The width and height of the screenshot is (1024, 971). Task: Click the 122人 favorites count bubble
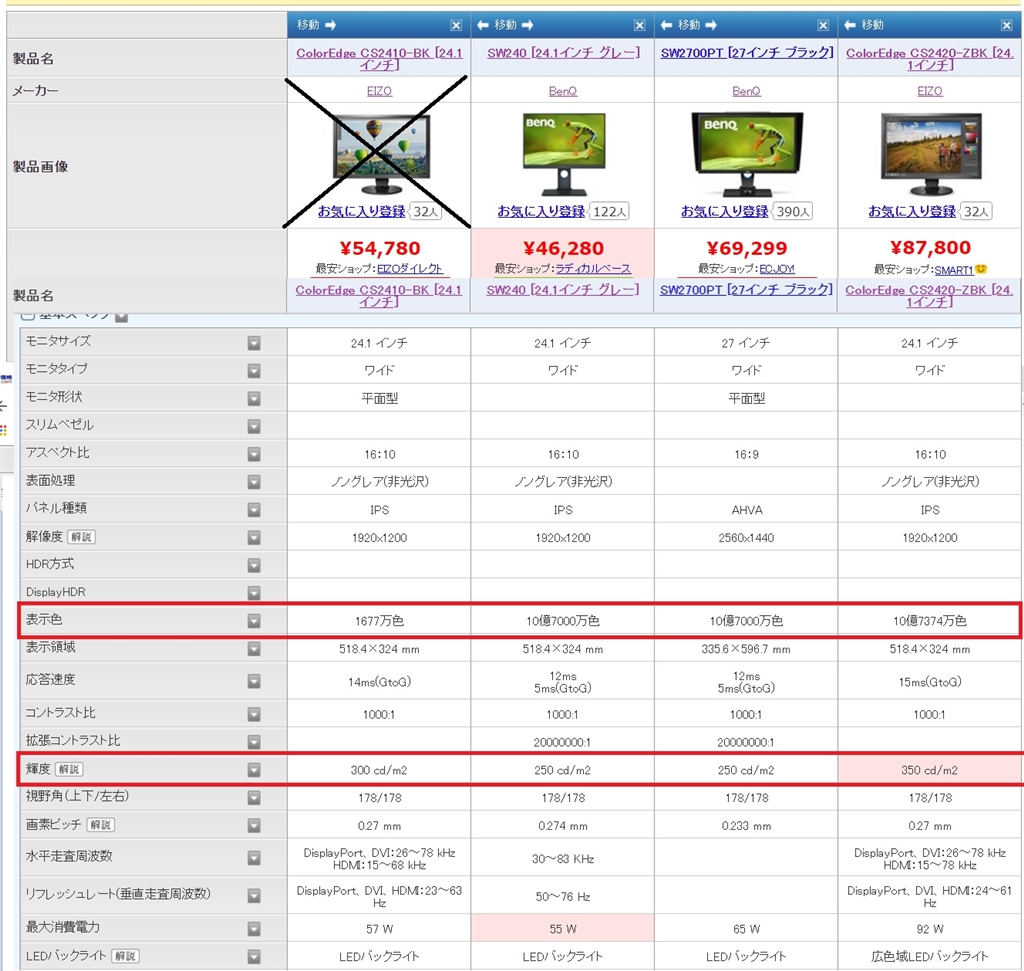(x=609, y=212)
